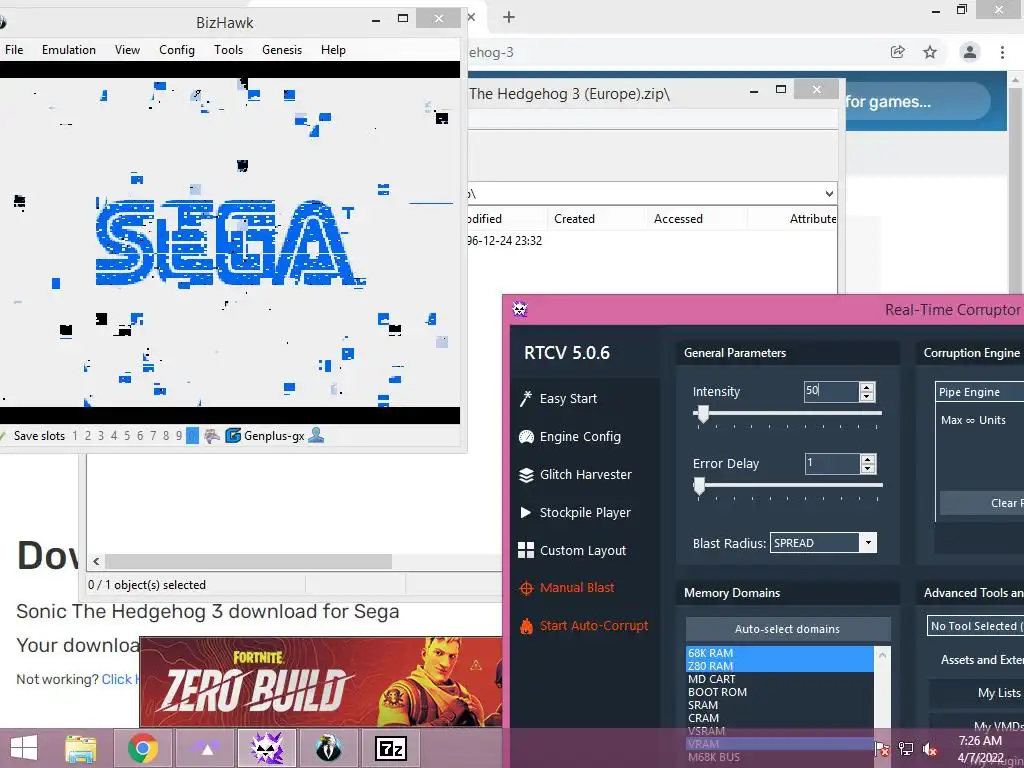Open the BizHawk Genesis menu
This screenshot has width=1024, height=768.
282,50
